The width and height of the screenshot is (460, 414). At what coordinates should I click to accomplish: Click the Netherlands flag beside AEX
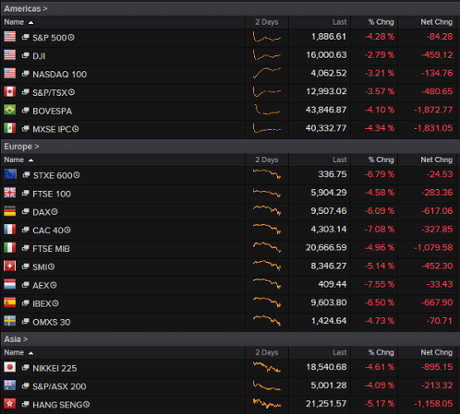point(10,284)
